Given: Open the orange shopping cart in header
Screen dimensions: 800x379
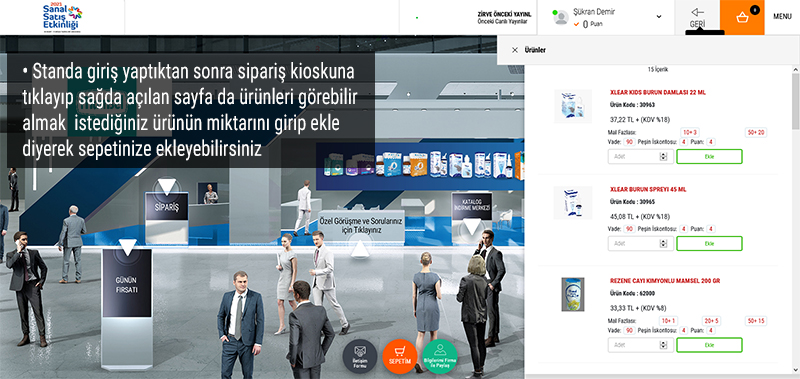Looking at the screenshot, I should [742, 17].
